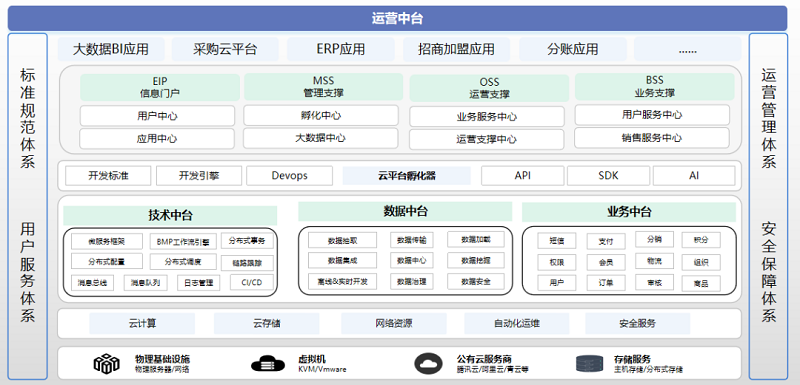This screenshot has width=800, height=385.
Task: Click the 云存储 box
Action: [x=266, y=324]
